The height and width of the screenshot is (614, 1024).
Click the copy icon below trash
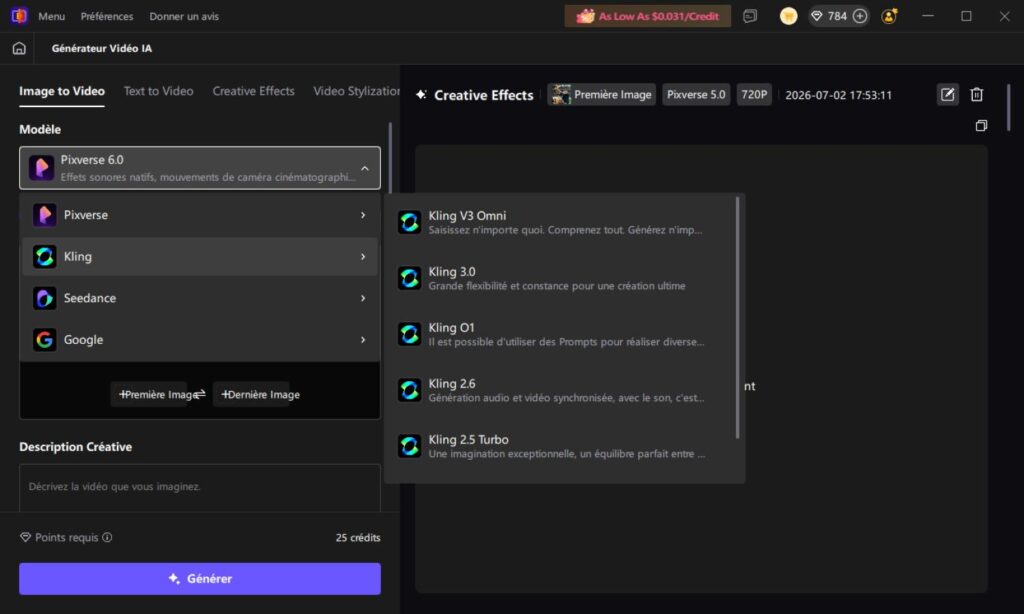point(981,125)
